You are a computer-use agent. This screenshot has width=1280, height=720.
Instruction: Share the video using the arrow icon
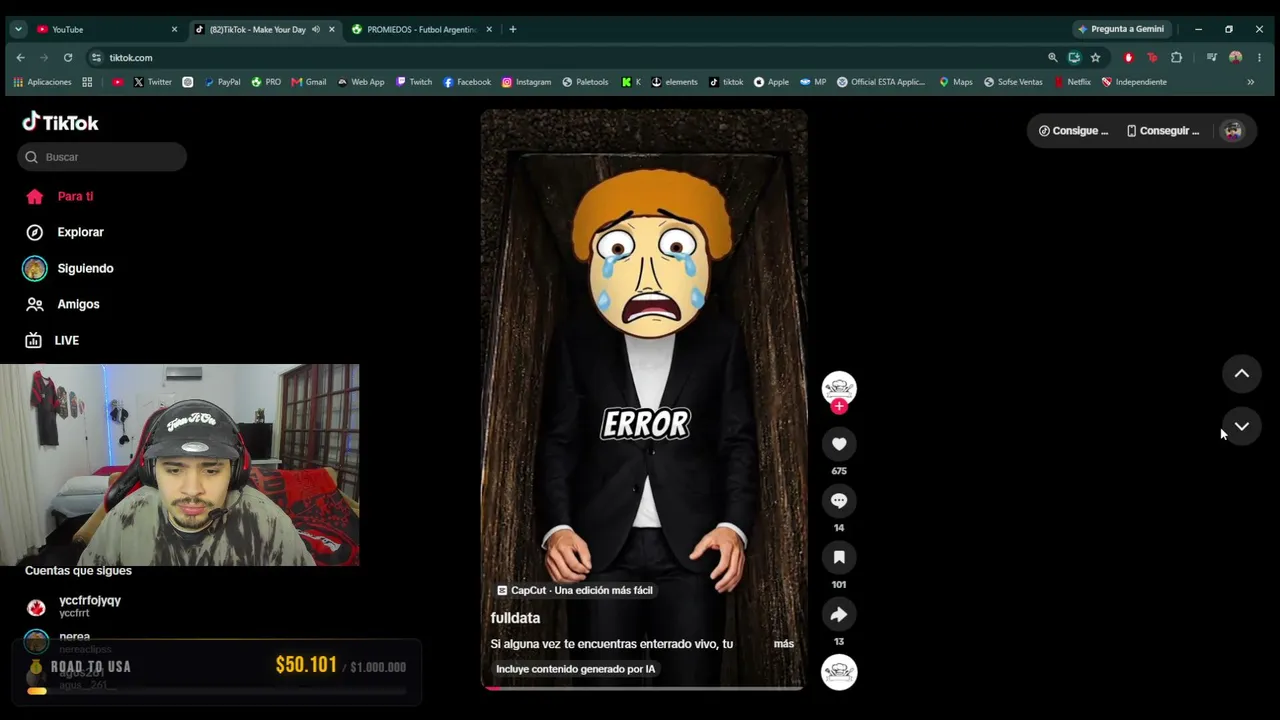tap(839, 614)
